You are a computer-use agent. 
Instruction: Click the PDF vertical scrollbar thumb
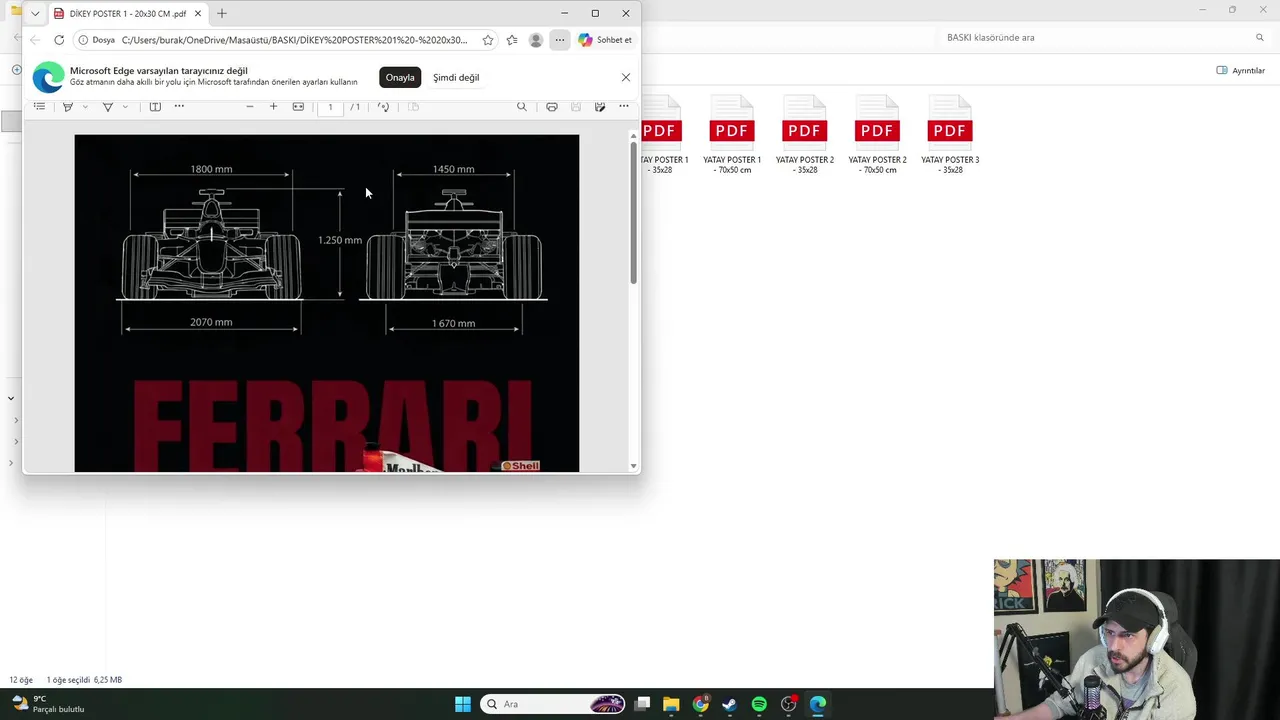tap(633, 212)
